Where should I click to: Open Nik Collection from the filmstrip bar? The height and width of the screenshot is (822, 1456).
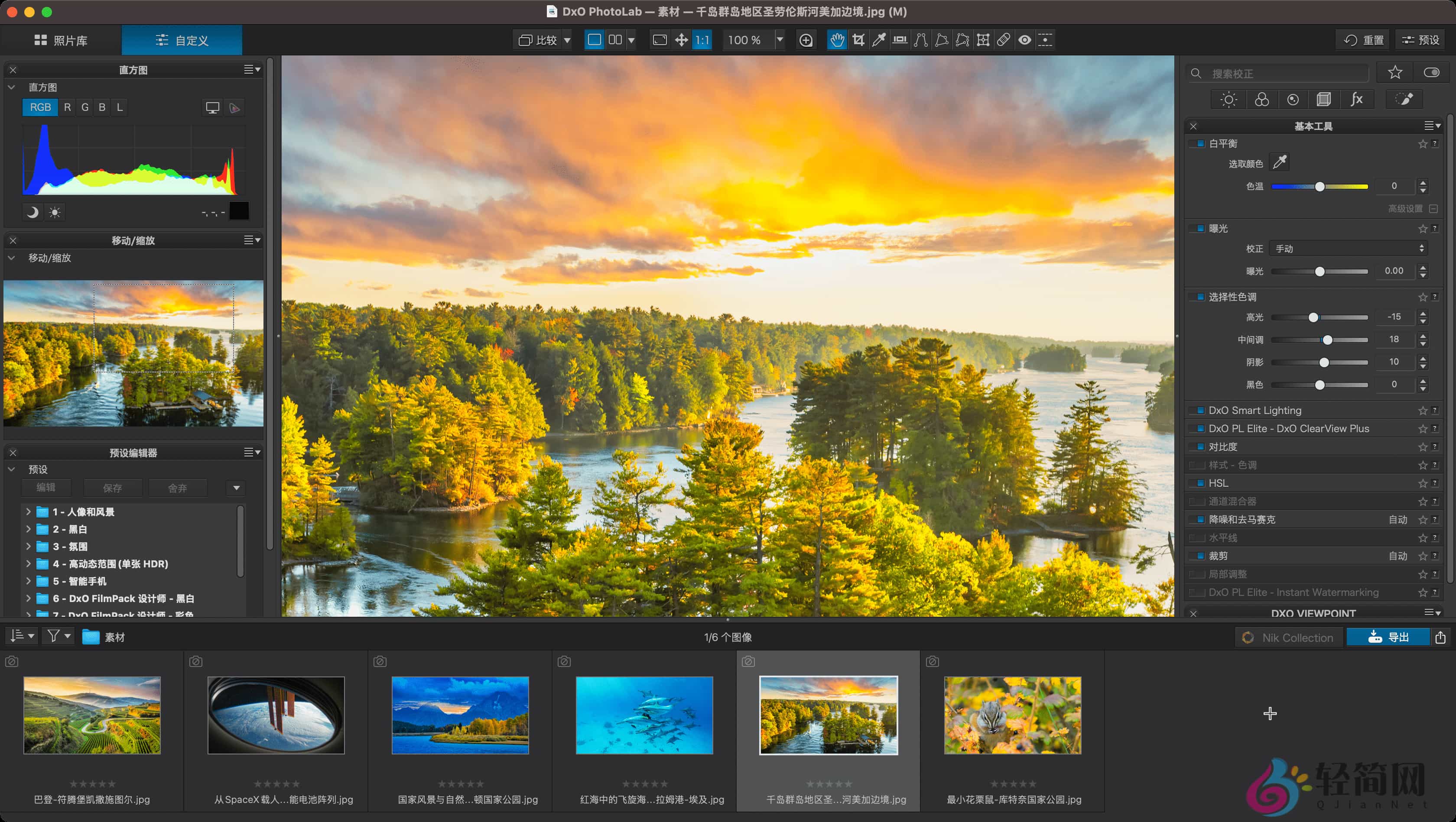(1288, 637)
